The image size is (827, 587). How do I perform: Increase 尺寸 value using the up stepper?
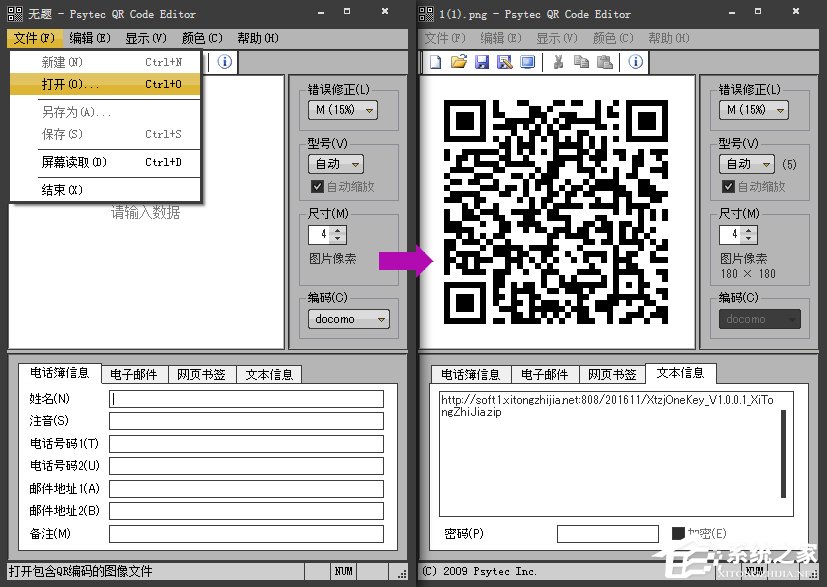point(337,230)
